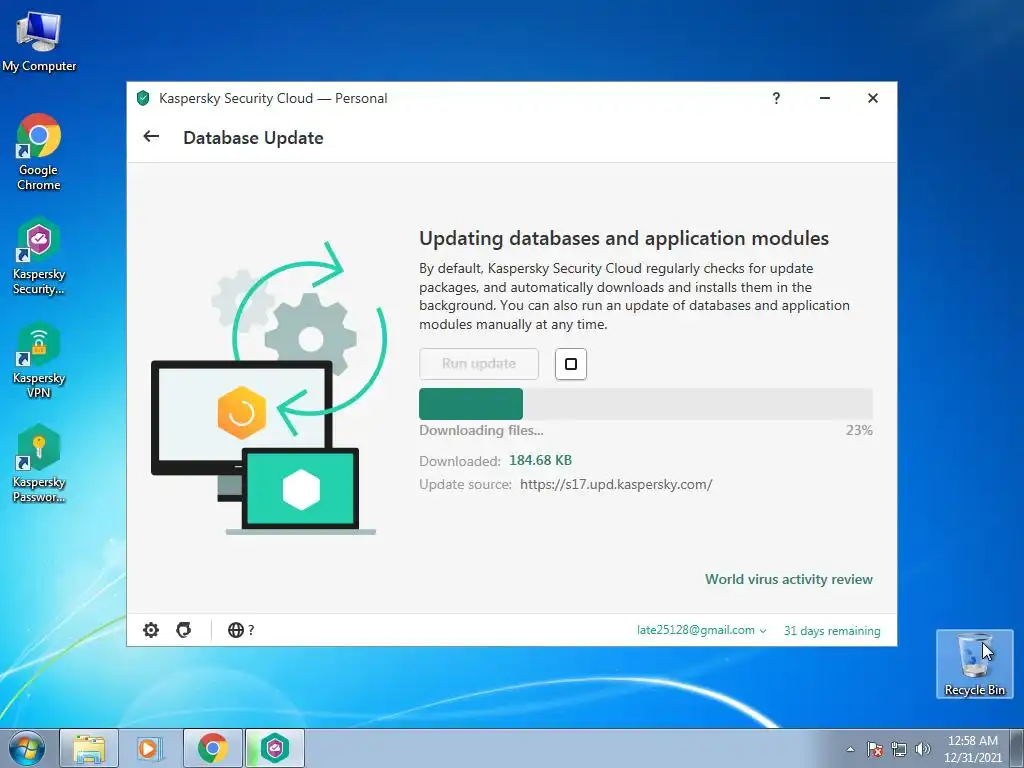
Task: Open the volume speaker tray icon
Action: tap(922, 749)
